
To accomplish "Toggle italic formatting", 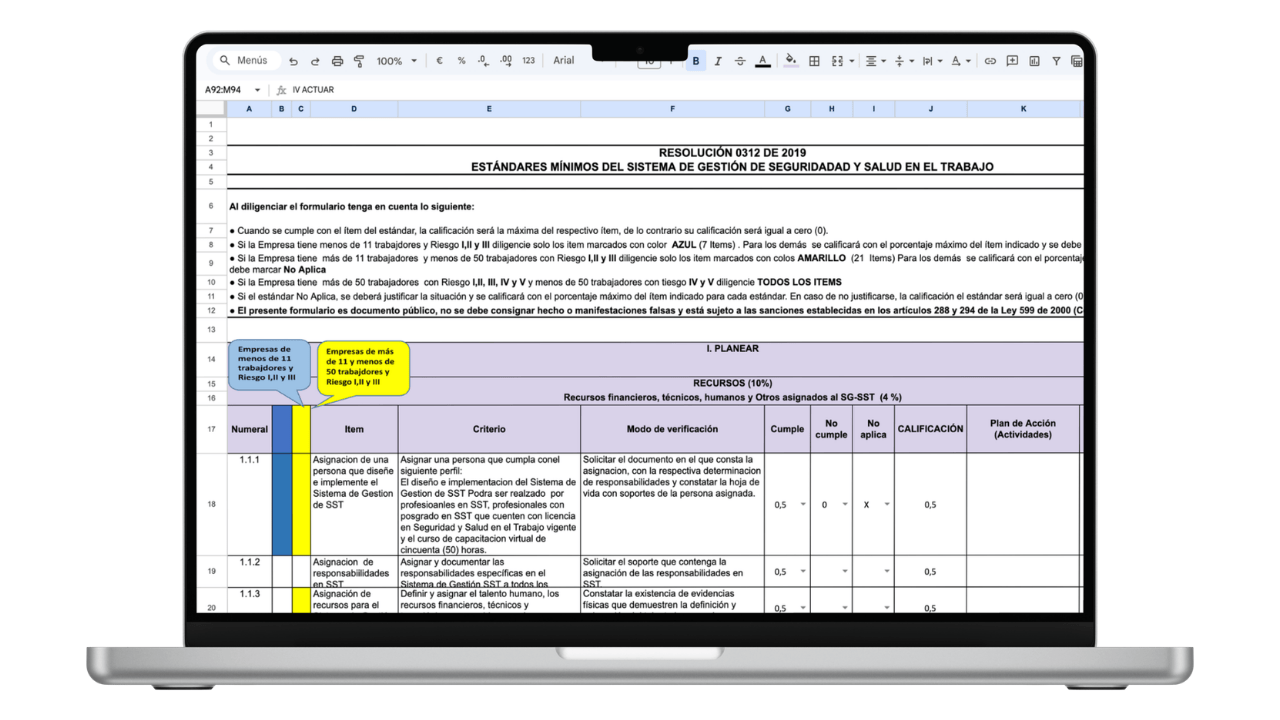I will pos(718,60).
